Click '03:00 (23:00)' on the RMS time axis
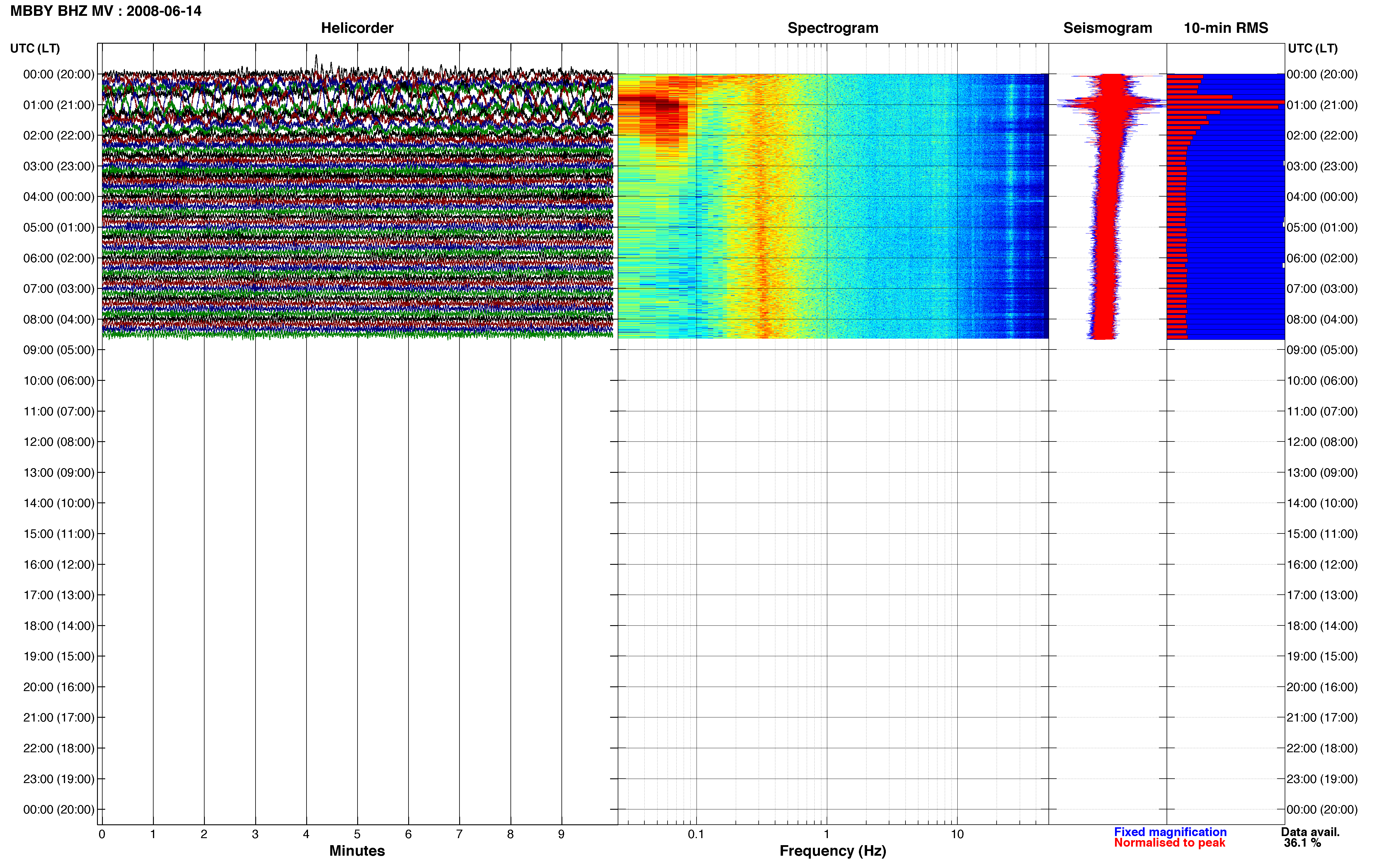 1322,166
